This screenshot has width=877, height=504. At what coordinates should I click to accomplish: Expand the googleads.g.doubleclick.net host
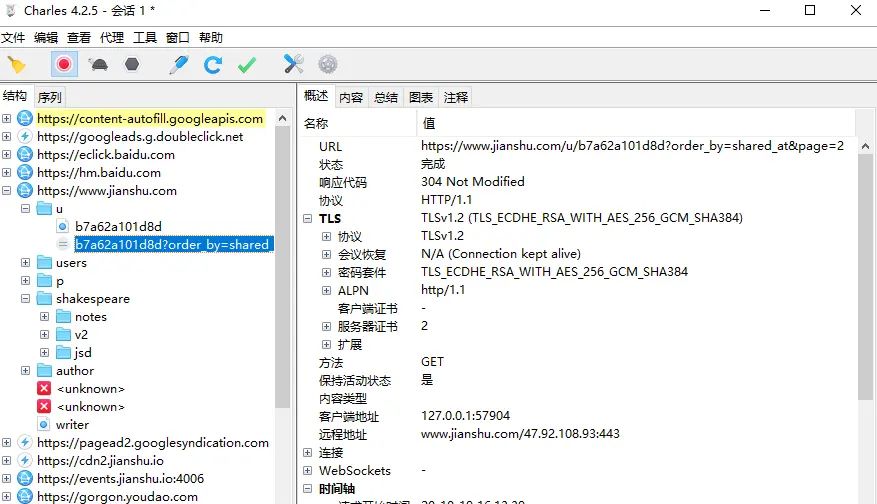tap(7, 136)
